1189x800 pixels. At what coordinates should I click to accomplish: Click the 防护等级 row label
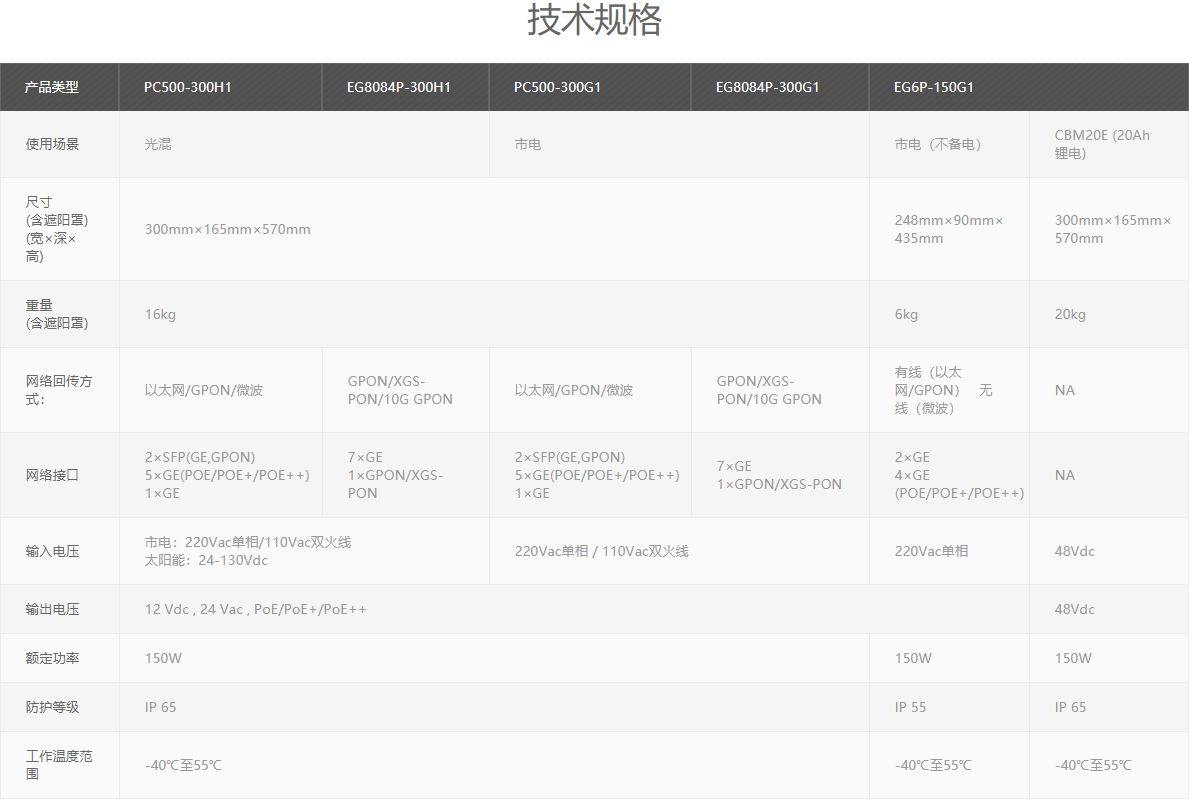tap(59, 707)
